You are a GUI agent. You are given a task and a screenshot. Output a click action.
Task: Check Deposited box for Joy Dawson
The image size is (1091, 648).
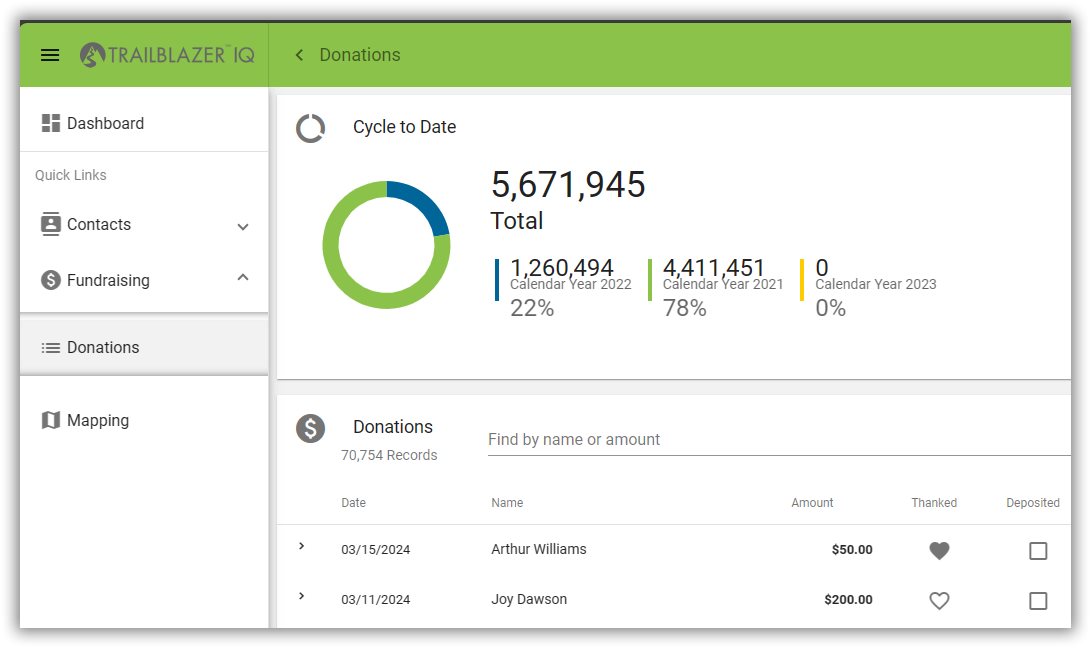click(x=1038, y=601)
